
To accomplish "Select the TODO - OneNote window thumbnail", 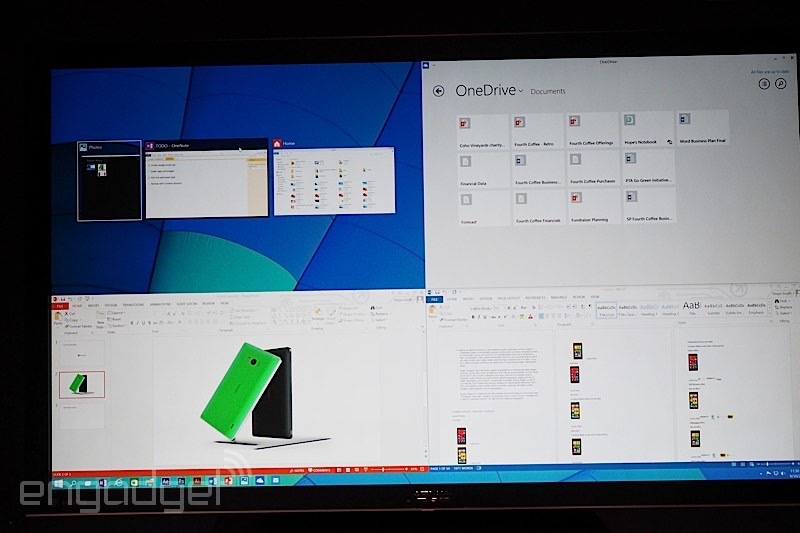I will (207, 178).
